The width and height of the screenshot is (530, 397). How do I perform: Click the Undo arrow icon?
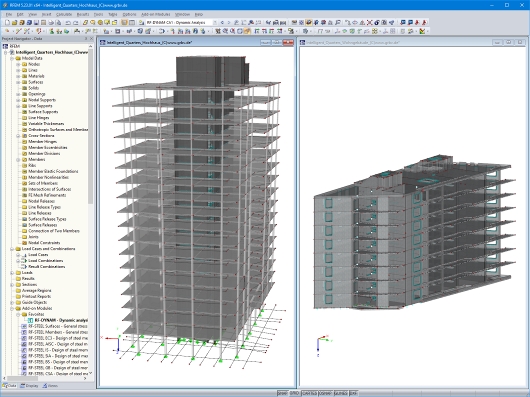pyautogui.click(x=68, y=23)
